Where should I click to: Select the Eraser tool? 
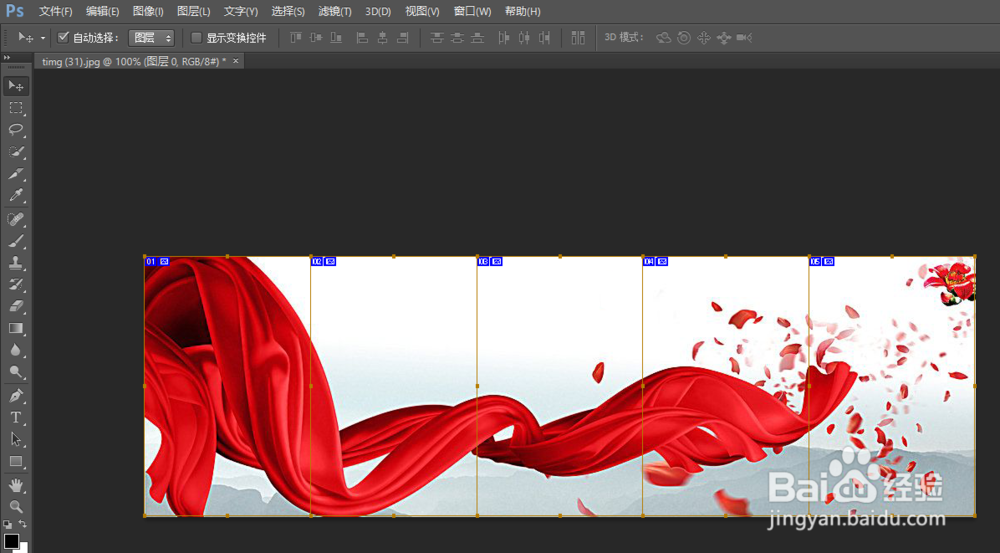click(16, 306)
